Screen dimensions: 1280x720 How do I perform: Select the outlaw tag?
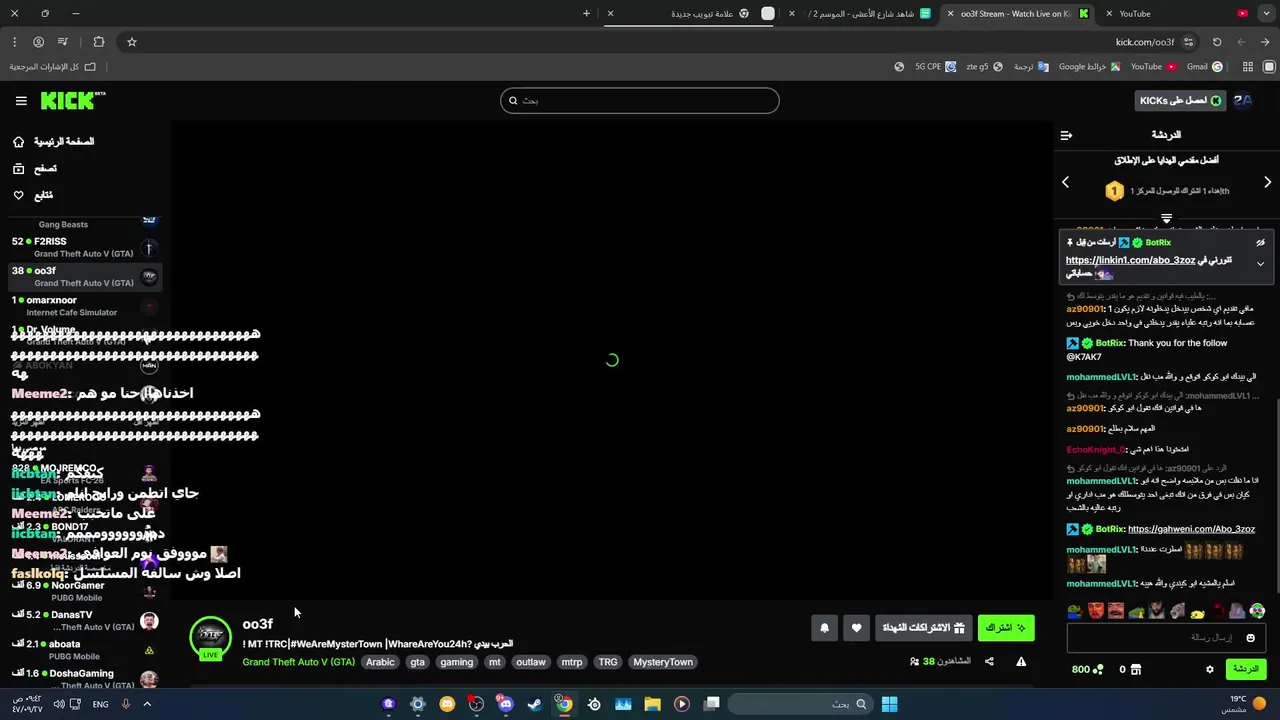[531, 662]
